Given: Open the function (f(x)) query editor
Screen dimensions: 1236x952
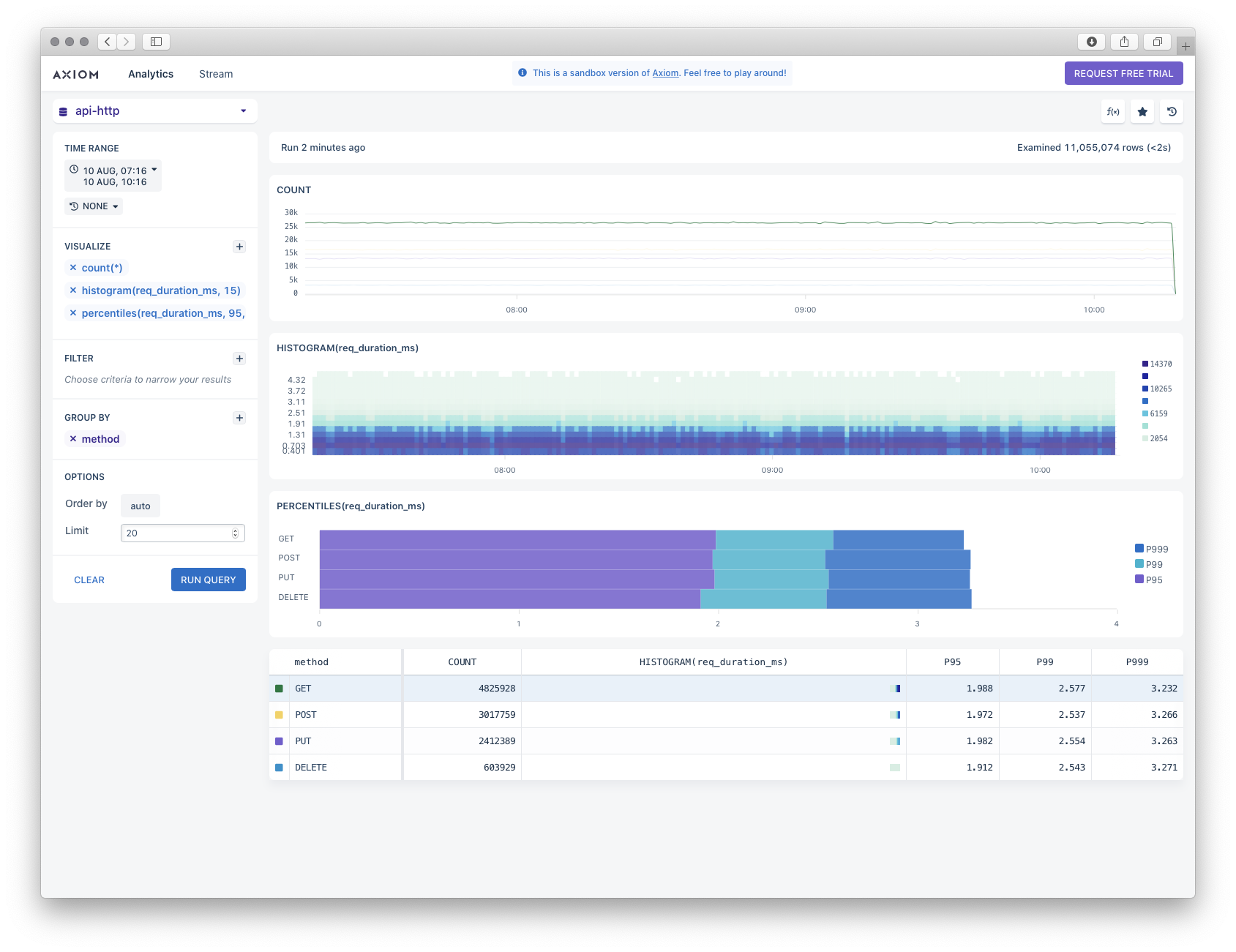Looking at the screenshot, I should click(1112, 112).
